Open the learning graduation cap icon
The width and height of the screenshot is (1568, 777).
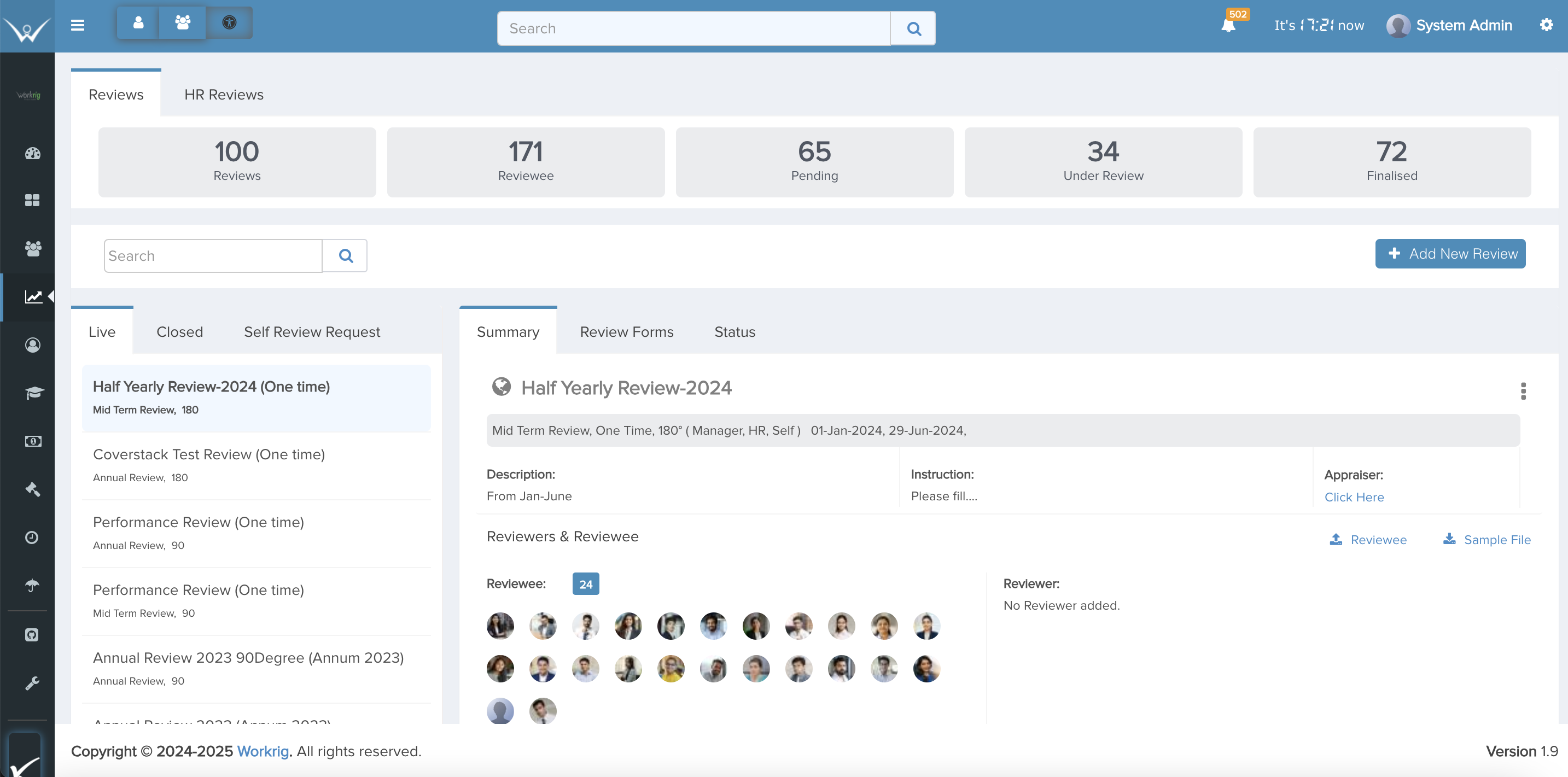point(32,393)
